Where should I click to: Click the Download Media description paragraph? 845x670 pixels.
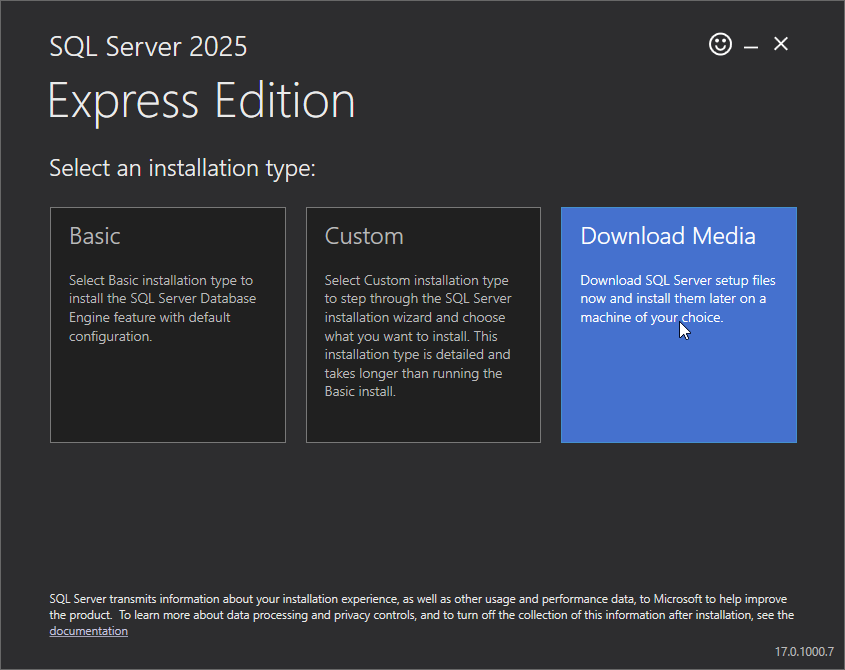(677, 298)
